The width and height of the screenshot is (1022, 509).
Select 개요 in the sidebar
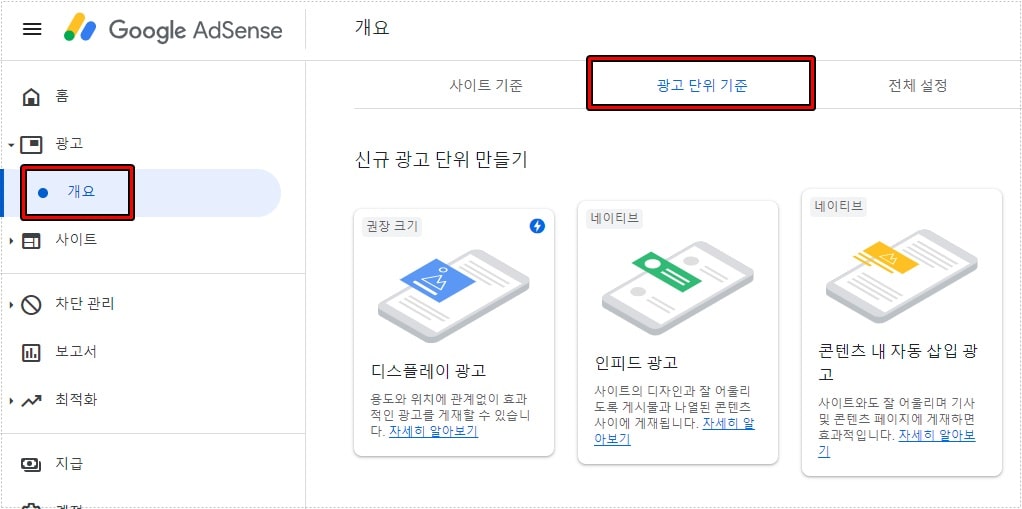[x=81, y=192]
